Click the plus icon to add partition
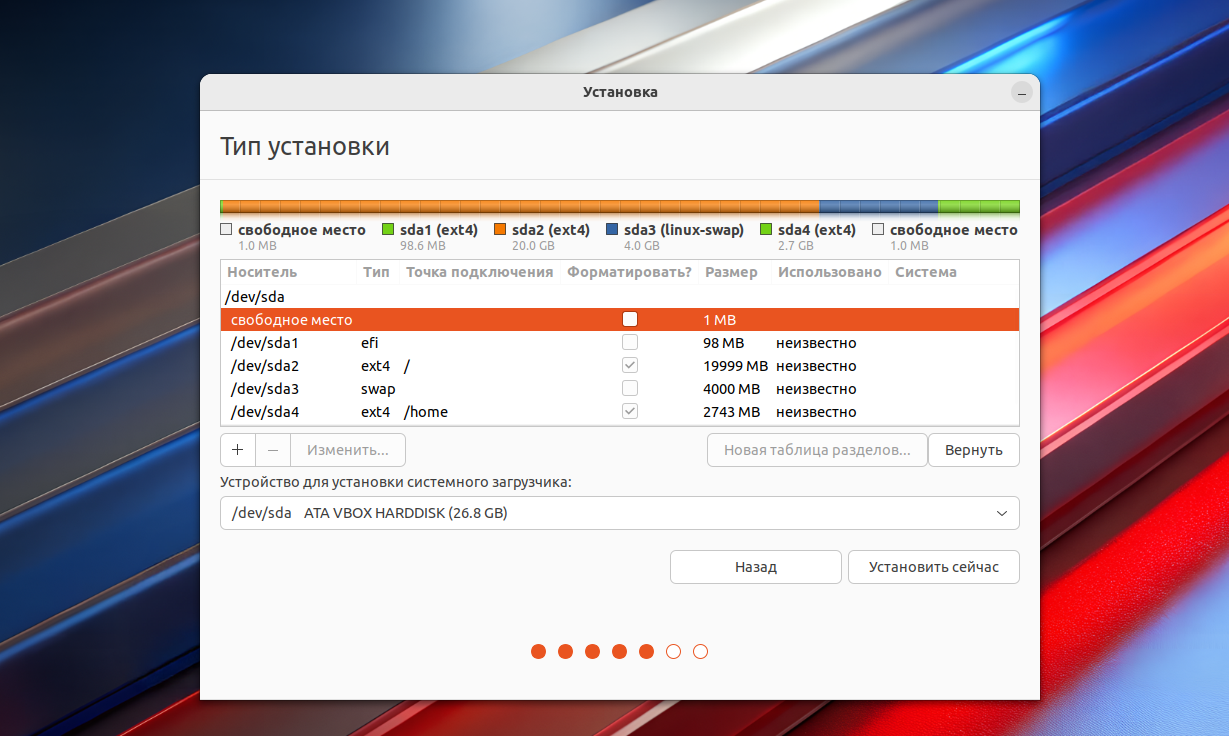The height and width of the screenshot is (736, 1229). 237,450
